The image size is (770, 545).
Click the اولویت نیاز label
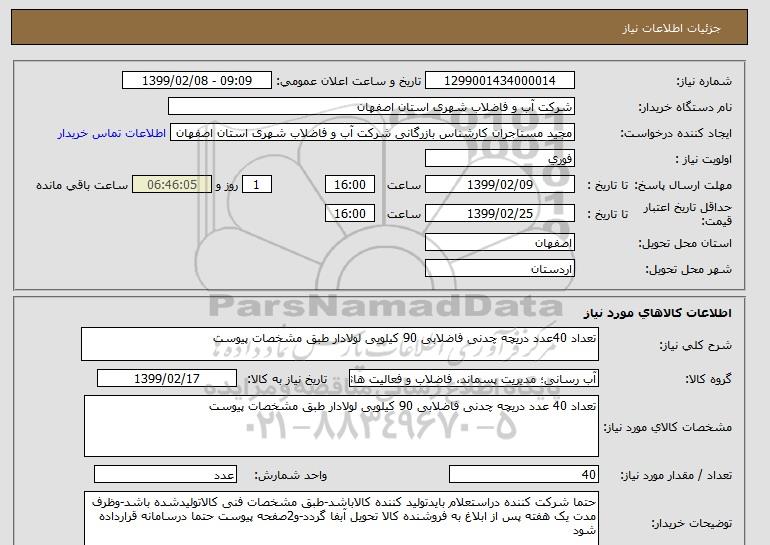704,159
